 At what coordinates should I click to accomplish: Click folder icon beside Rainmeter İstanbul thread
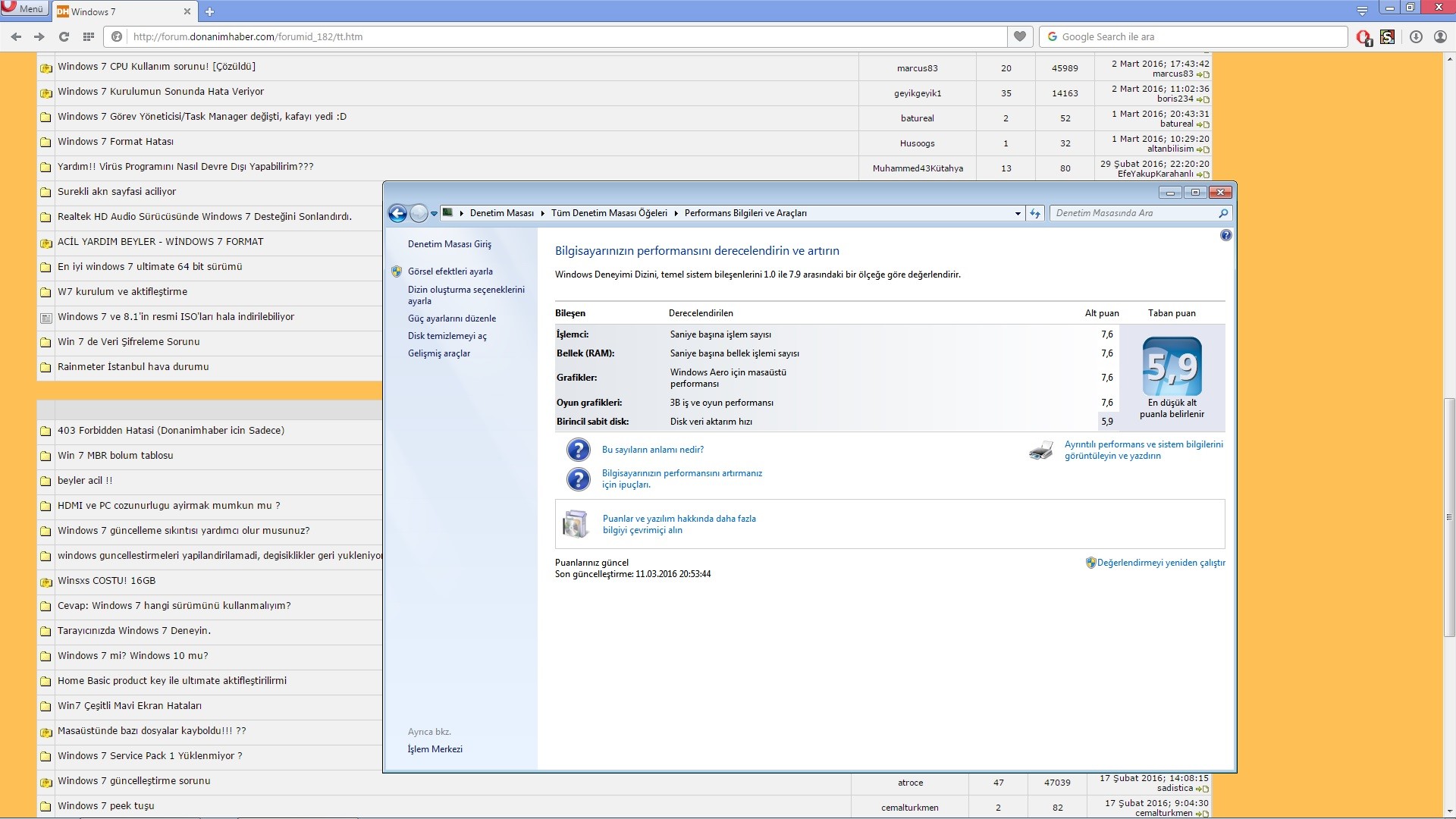pos(45,368)
